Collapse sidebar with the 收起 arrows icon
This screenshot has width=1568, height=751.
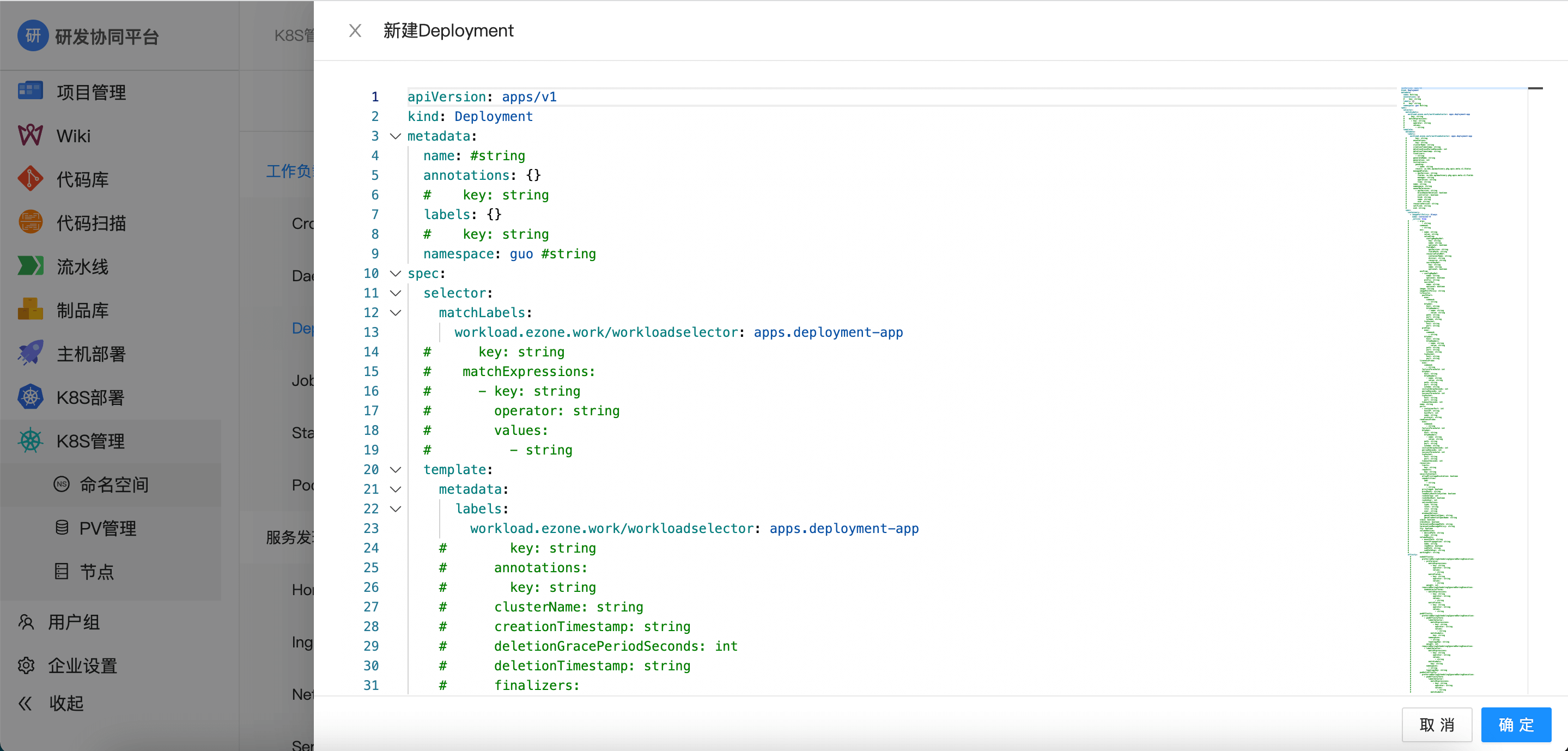click(25, 704)
